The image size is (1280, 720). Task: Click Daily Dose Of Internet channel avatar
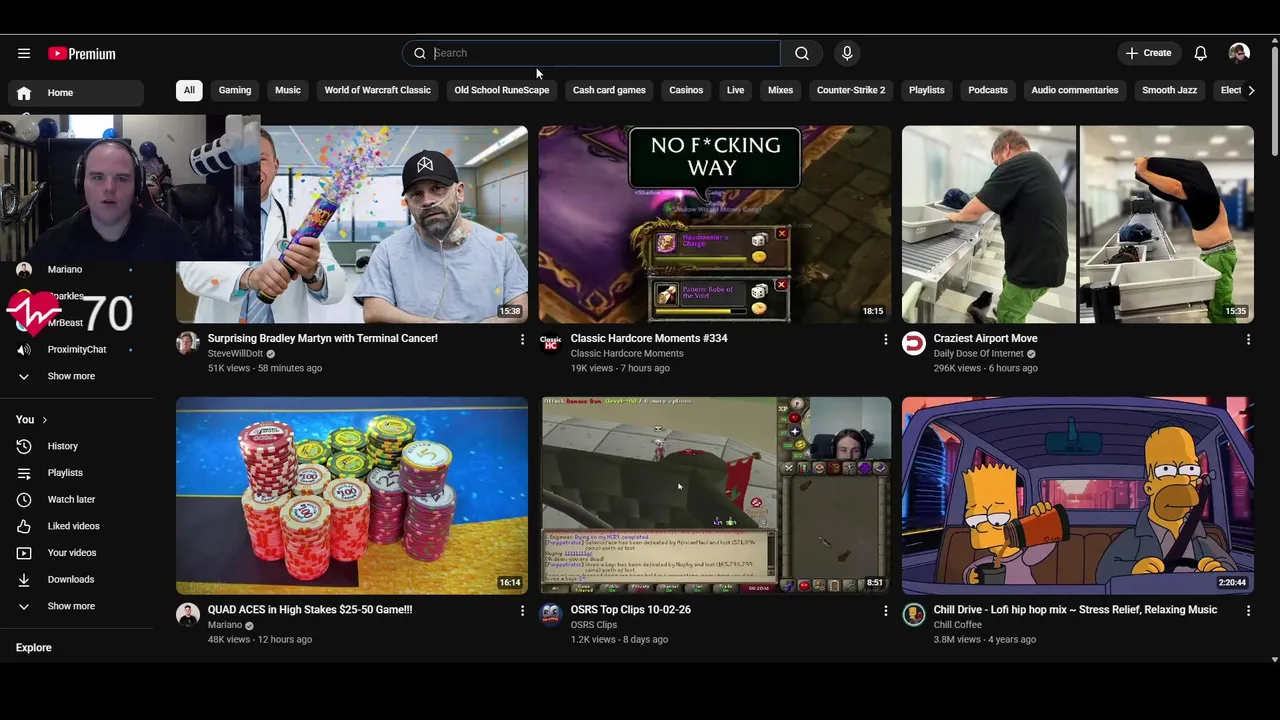pos(914,344)
